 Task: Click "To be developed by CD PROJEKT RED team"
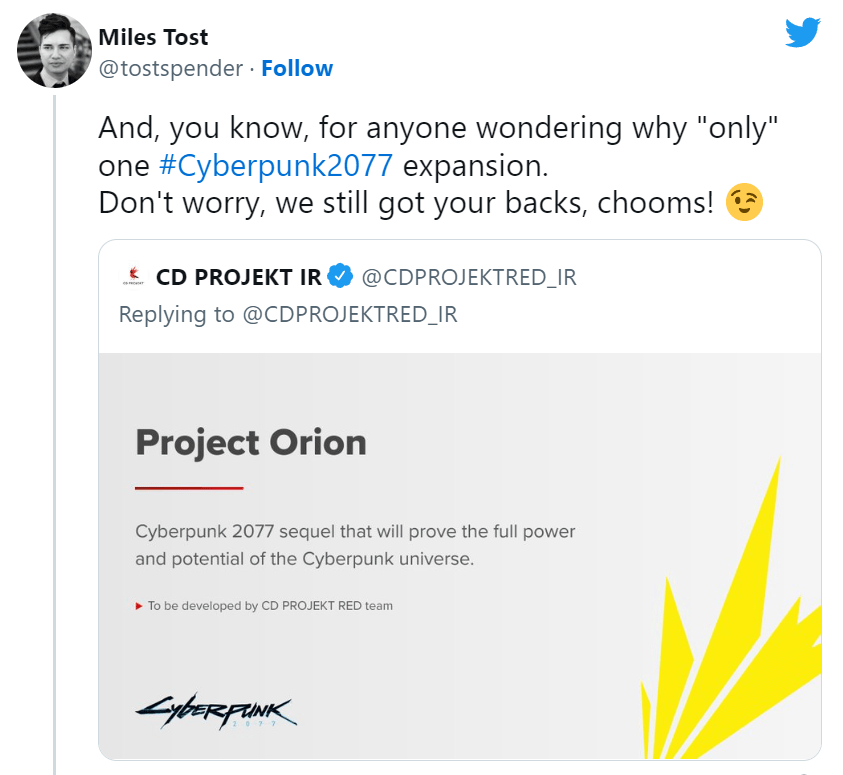coord(270,606)
